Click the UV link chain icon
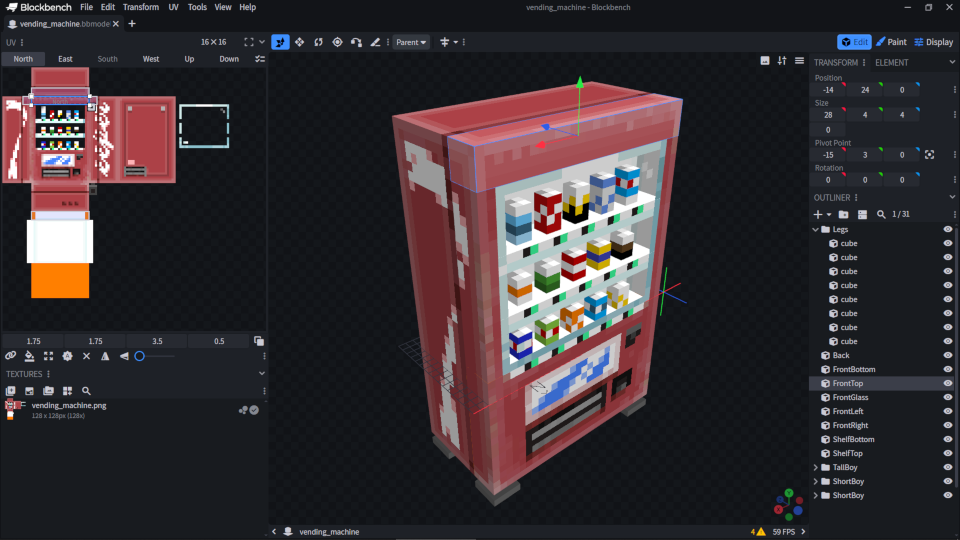This screenshot has width=960, height=540. tap(10, 356)
